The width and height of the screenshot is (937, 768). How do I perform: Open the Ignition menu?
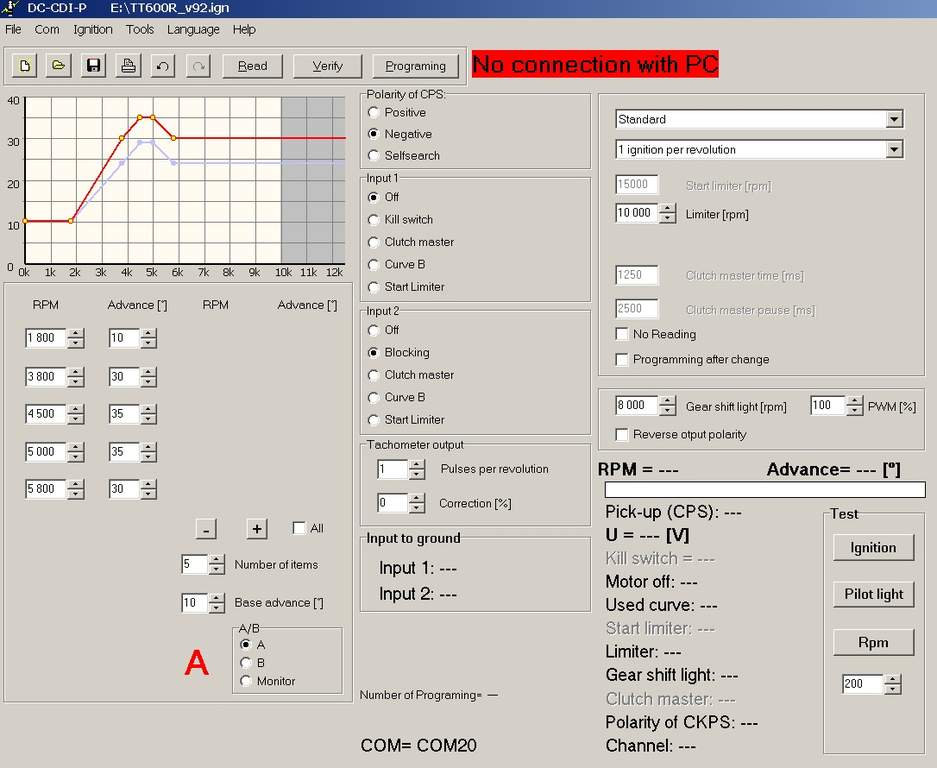93,29
